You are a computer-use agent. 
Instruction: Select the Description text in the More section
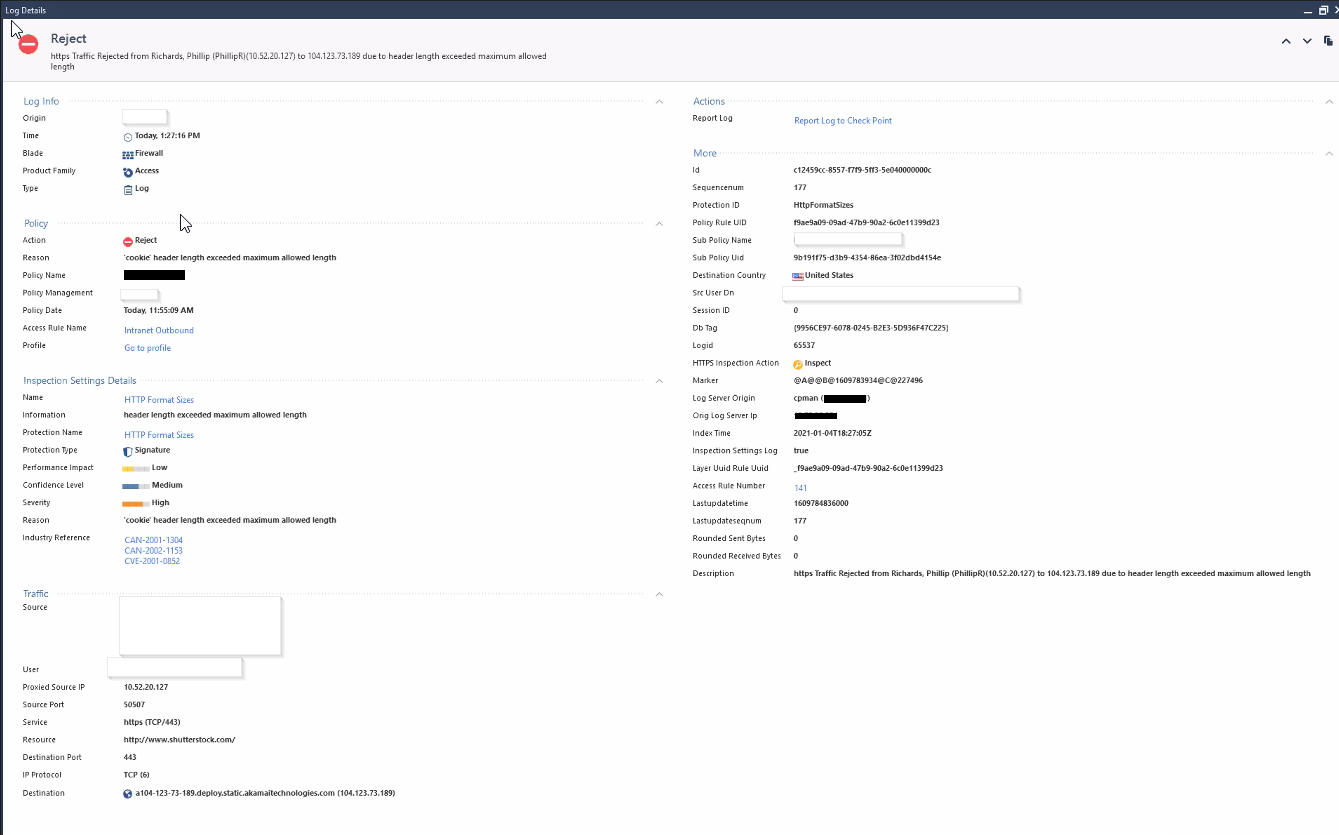coord(1052,574)
